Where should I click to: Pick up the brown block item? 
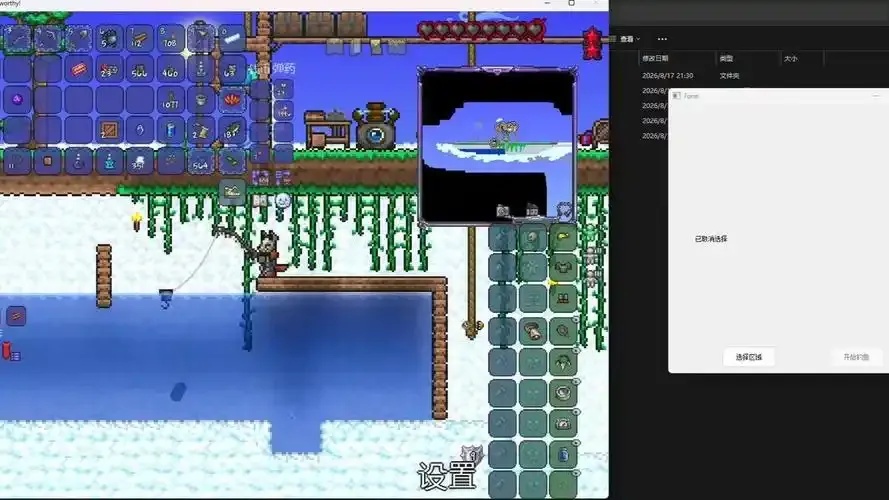click(48, 162)
